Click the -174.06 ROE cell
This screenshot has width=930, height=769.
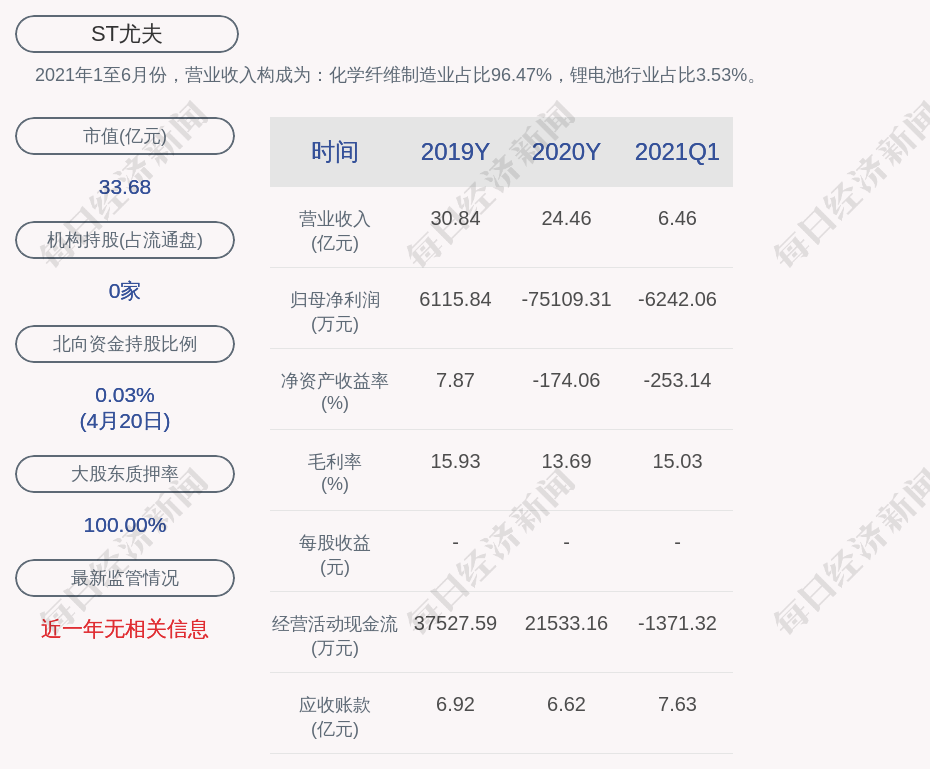pyautogui.click(x=566, y=380)
